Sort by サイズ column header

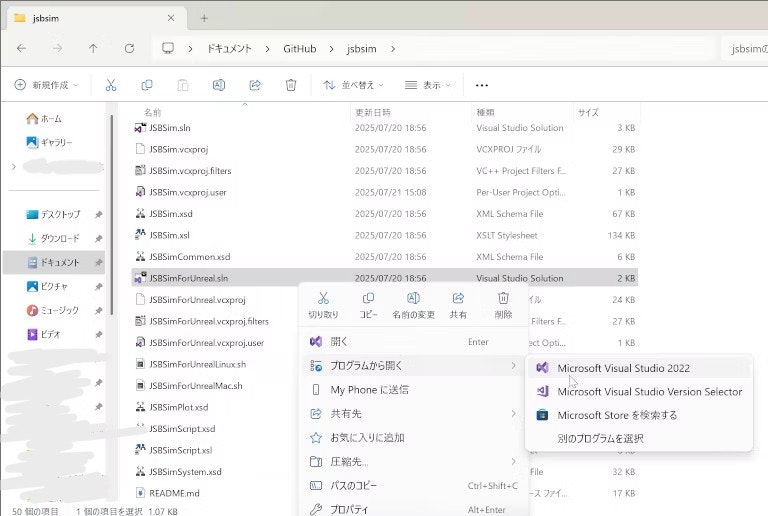point(588,113)
